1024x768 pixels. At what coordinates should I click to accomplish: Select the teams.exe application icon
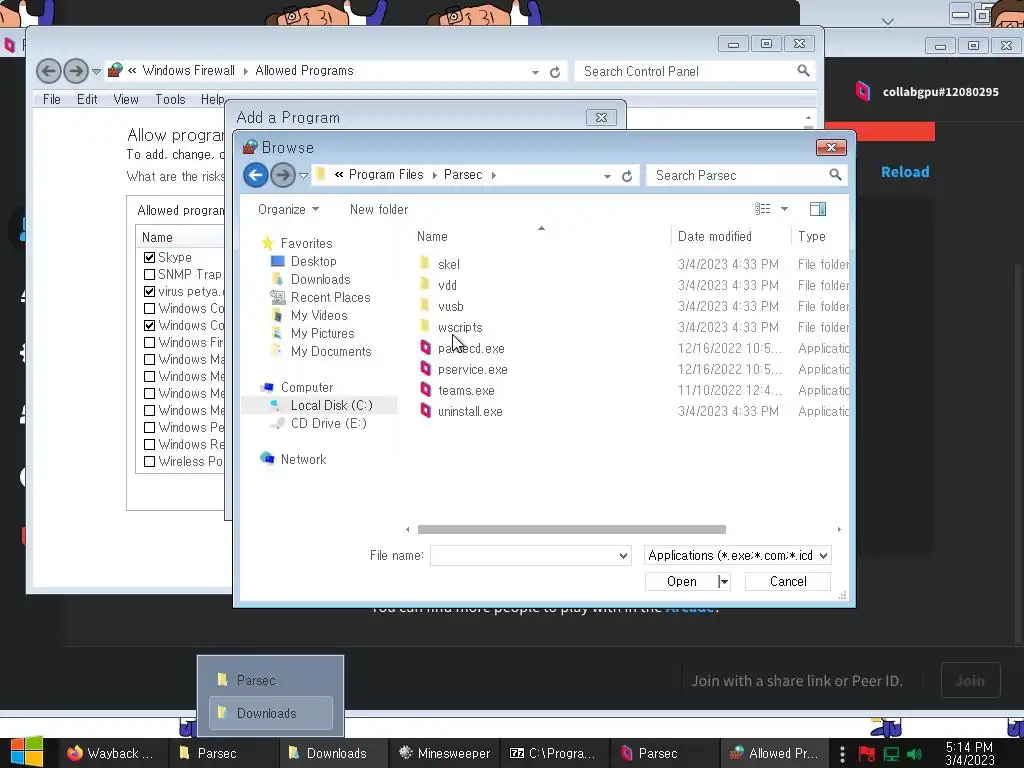(x=426, y=390)
